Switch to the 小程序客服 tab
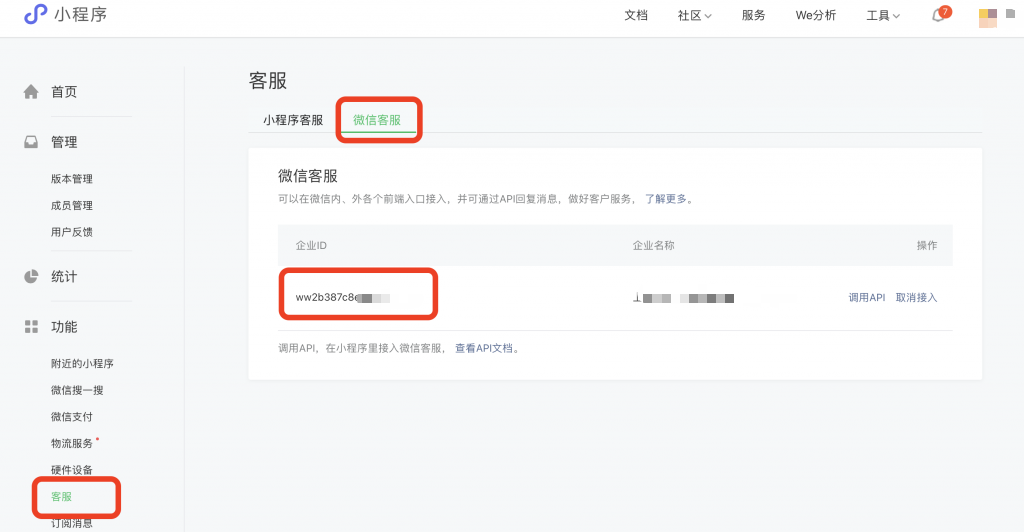 coord(293,120)
